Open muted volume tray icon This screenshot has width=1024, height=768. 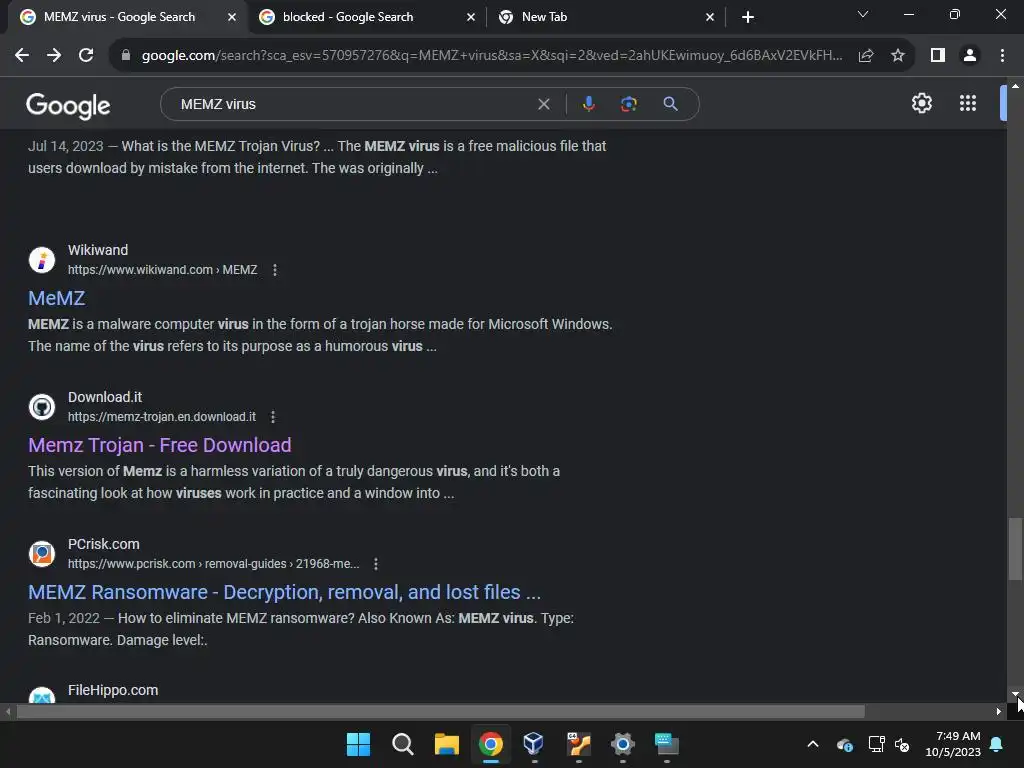(x=902, y=744)
